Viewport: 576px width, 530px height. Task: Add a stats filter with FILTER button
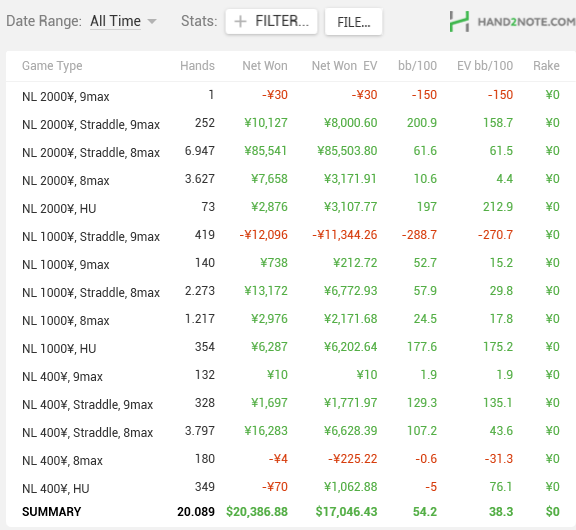coord(271,22)
